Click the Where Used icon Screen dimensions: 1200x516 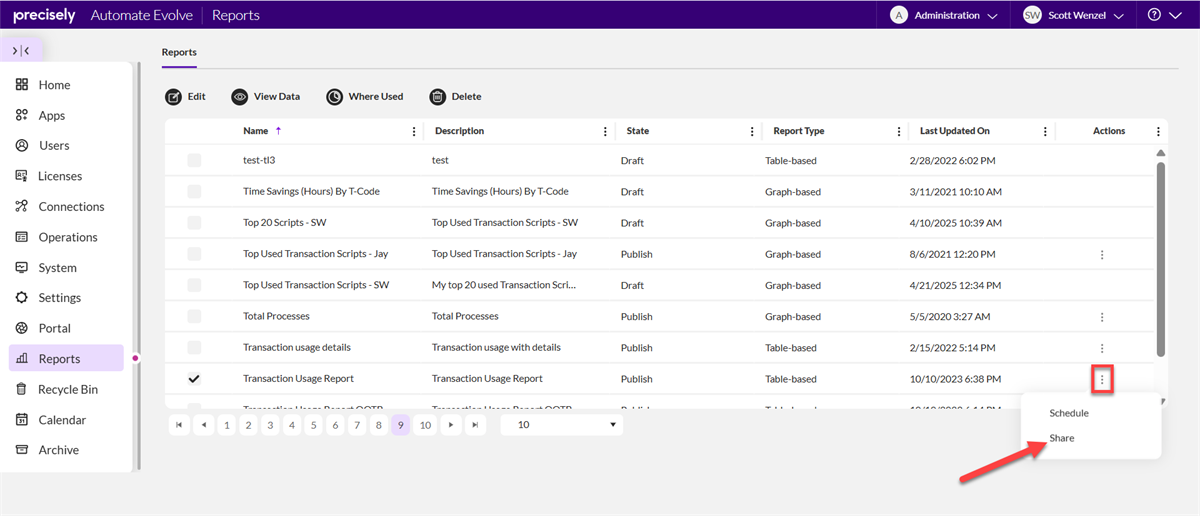click(x=334, y=97)
